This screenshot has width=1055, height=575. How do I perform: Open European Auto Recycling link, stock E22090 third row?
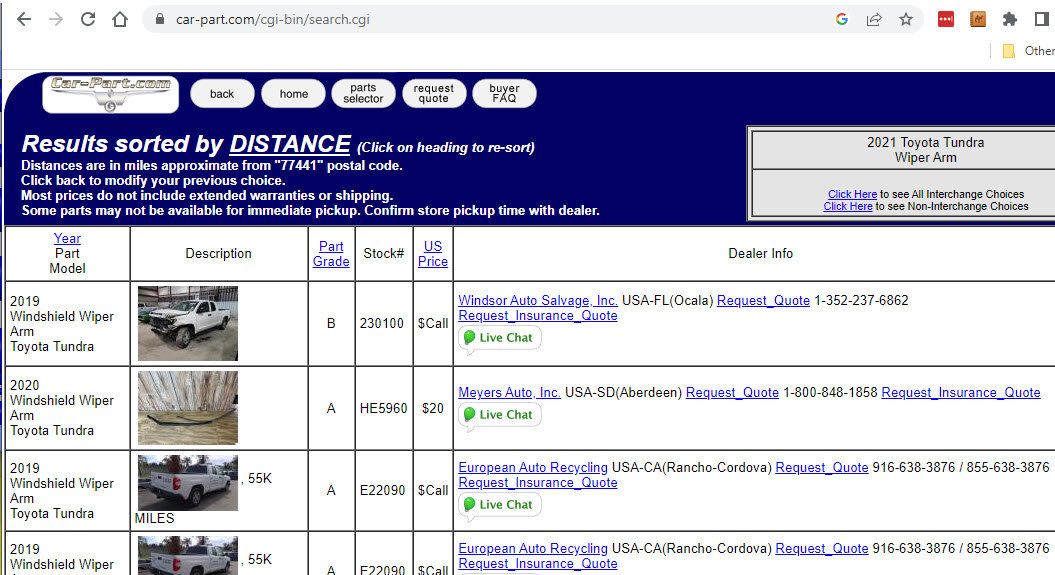tap(533, 467)
